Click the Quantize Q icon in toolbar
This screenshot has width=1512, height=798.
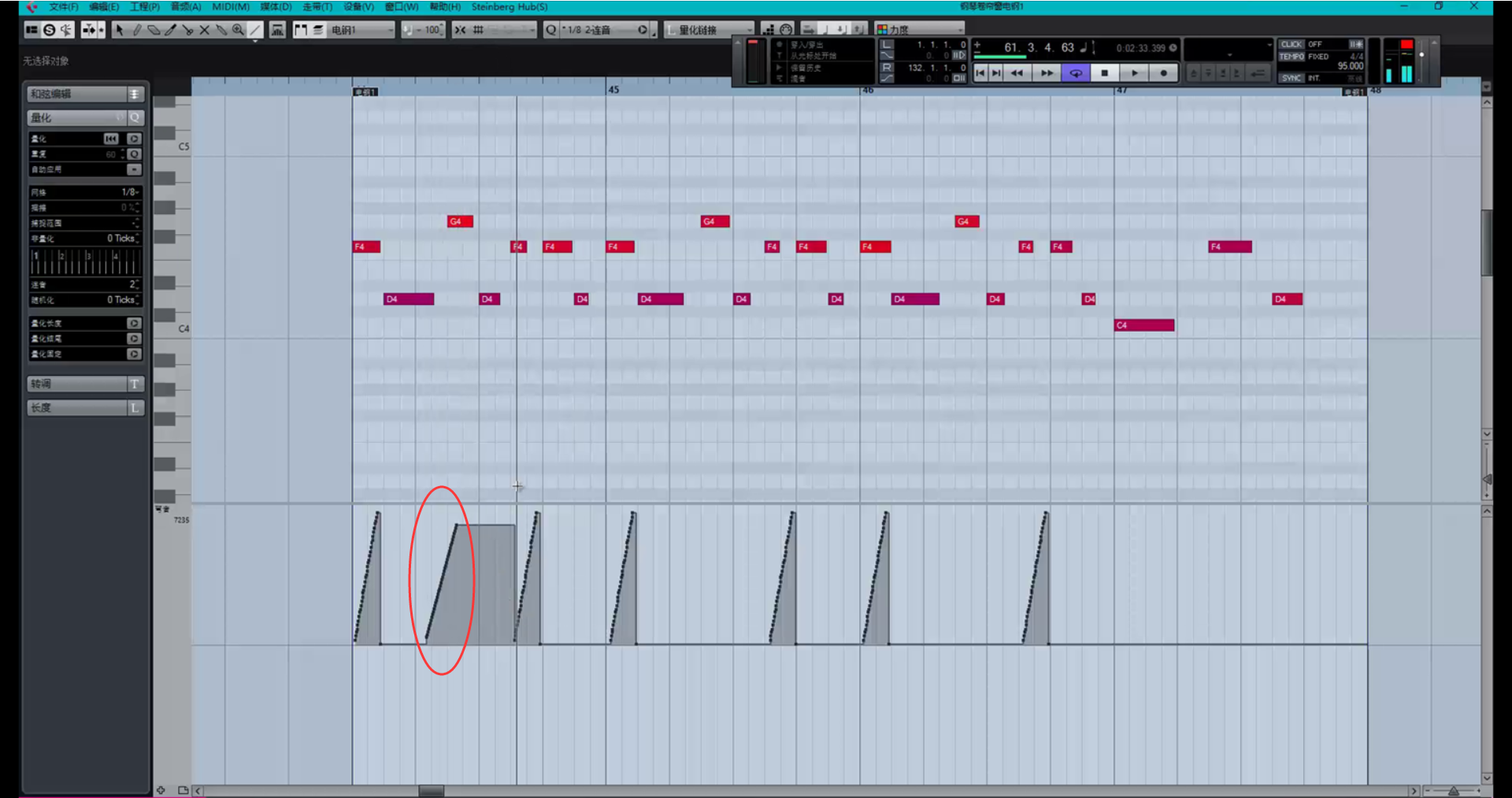tap(551, 30)
